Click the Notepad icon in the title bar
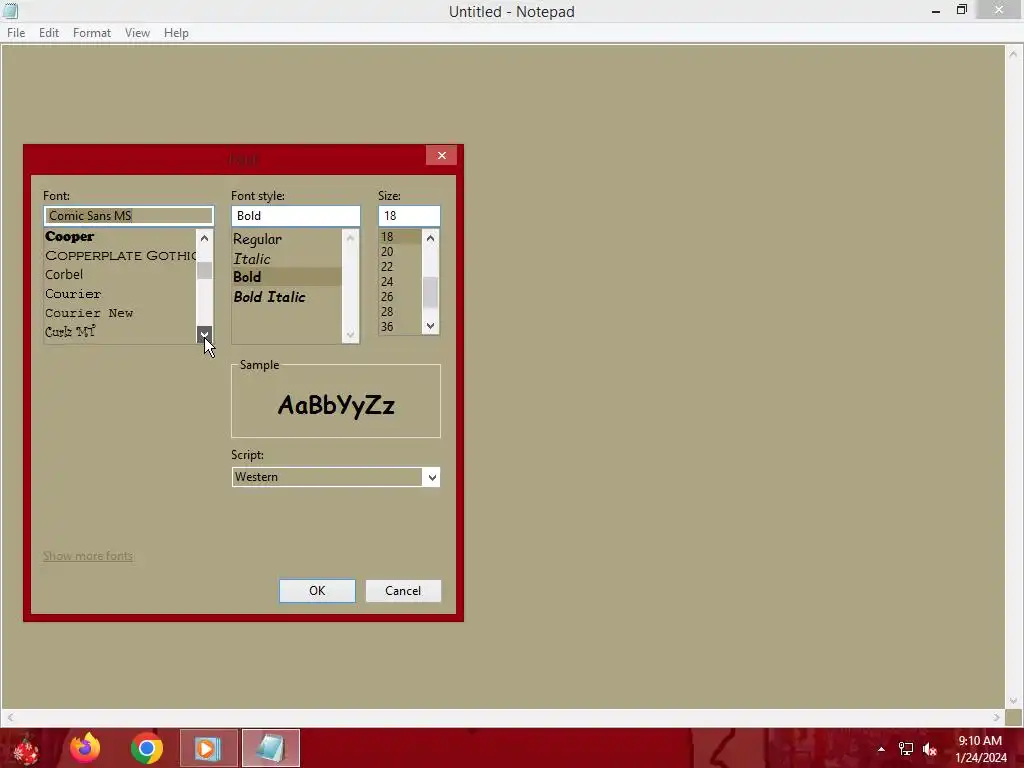 click(x=10, y=11)
